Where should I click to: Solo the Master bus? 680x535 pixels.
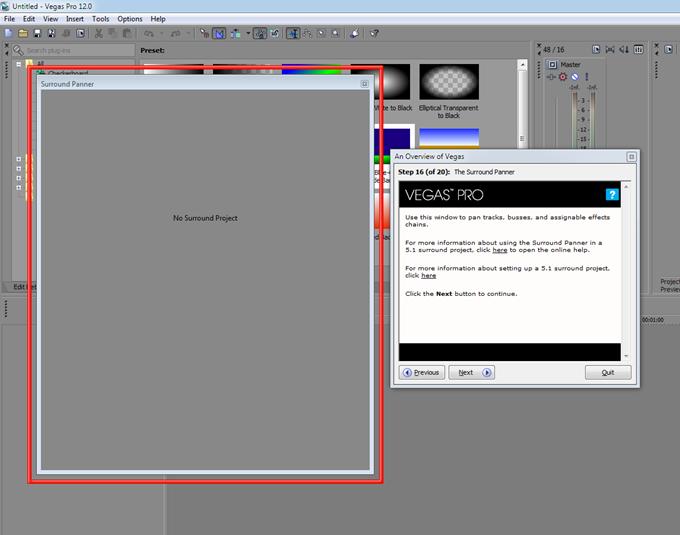[x=587, y=77]
